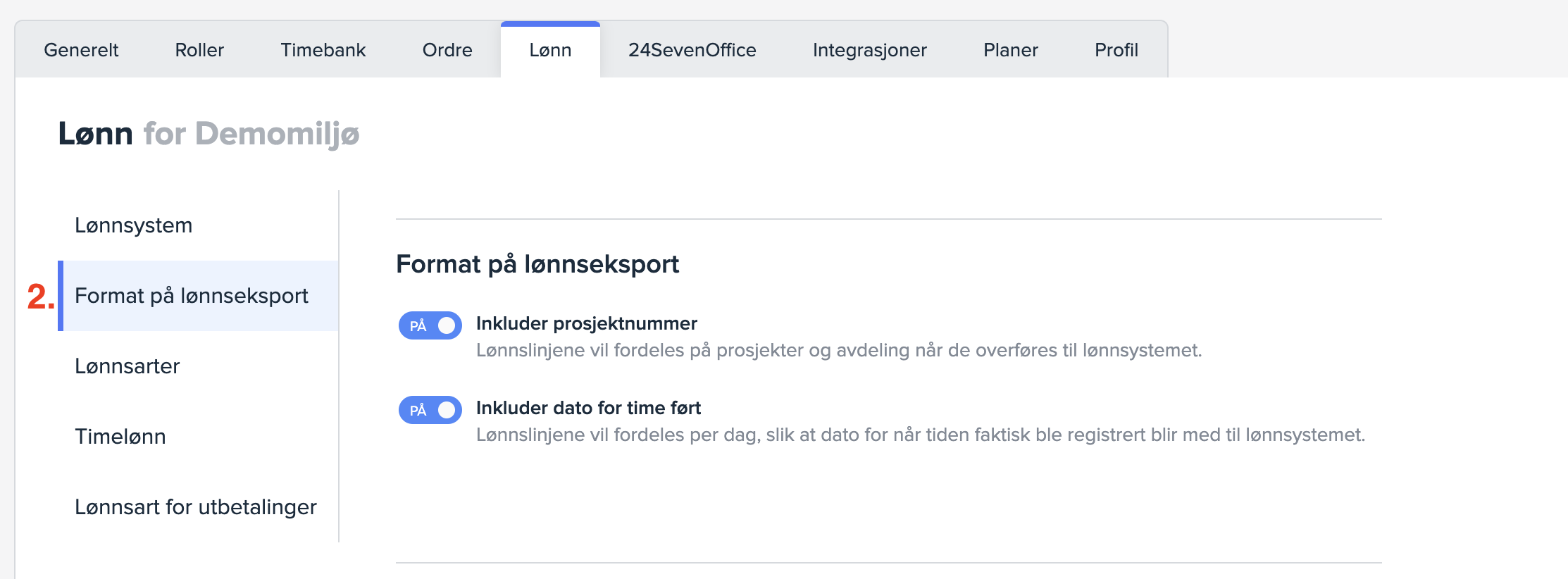1568x579 pixels.
Task: Switch to the Integrasjoner tab
Action: pos(869,50)
